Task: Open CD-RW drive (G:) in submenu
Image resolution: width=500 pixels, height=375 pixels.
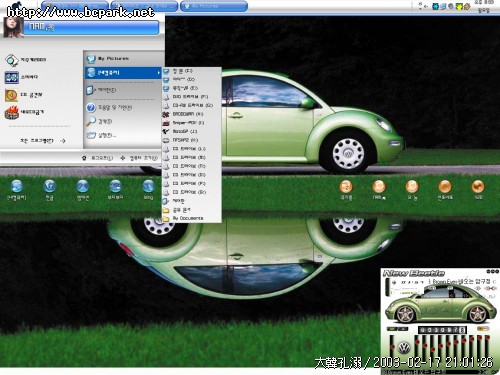Action: tap(191, 106)
